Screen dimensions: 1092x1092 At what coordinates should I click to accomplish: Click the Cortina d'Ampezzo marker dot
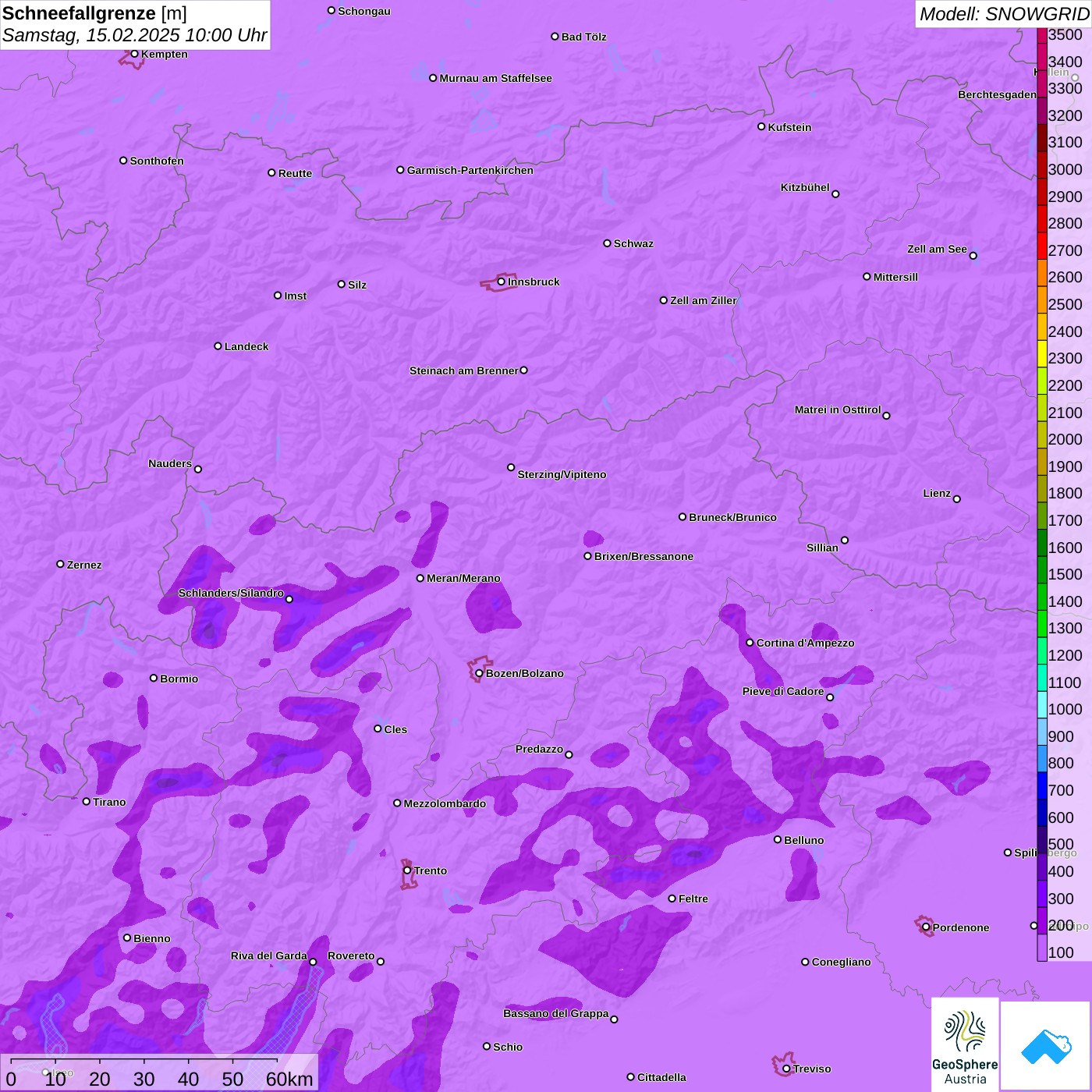point(750,643)
